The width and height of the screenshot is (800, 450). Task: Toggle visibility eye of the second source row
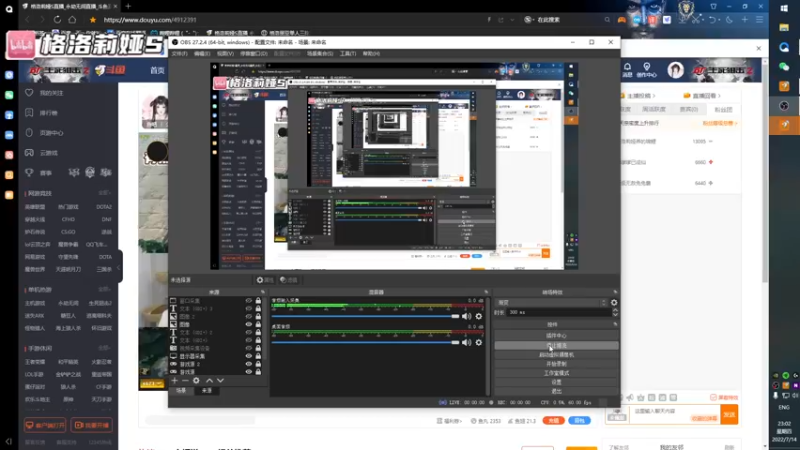click(248, 309)
